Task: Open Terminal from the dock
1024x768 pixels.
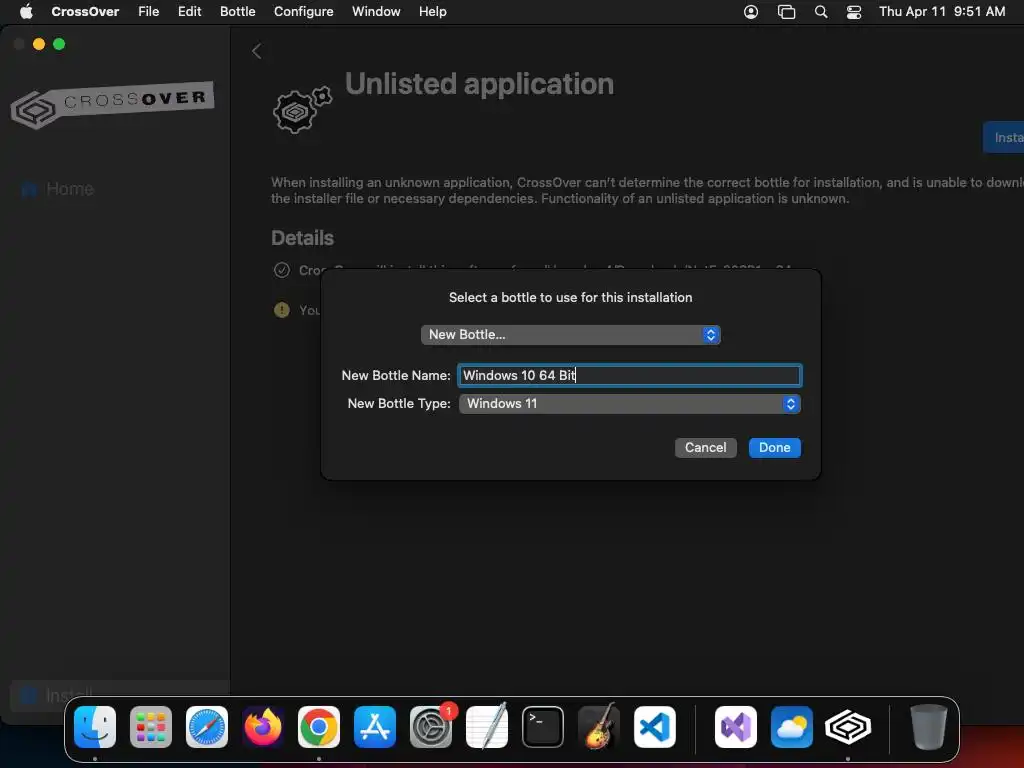Action: click(543, 727)
